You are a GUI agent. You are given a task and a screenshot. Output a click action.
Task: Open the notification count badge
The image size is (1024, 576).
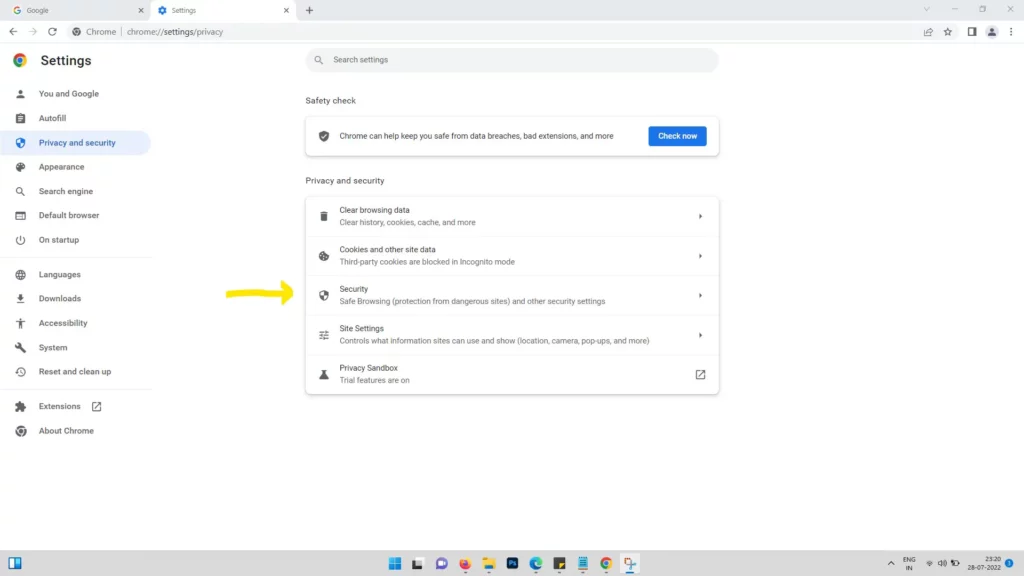tap(1009, 563)
